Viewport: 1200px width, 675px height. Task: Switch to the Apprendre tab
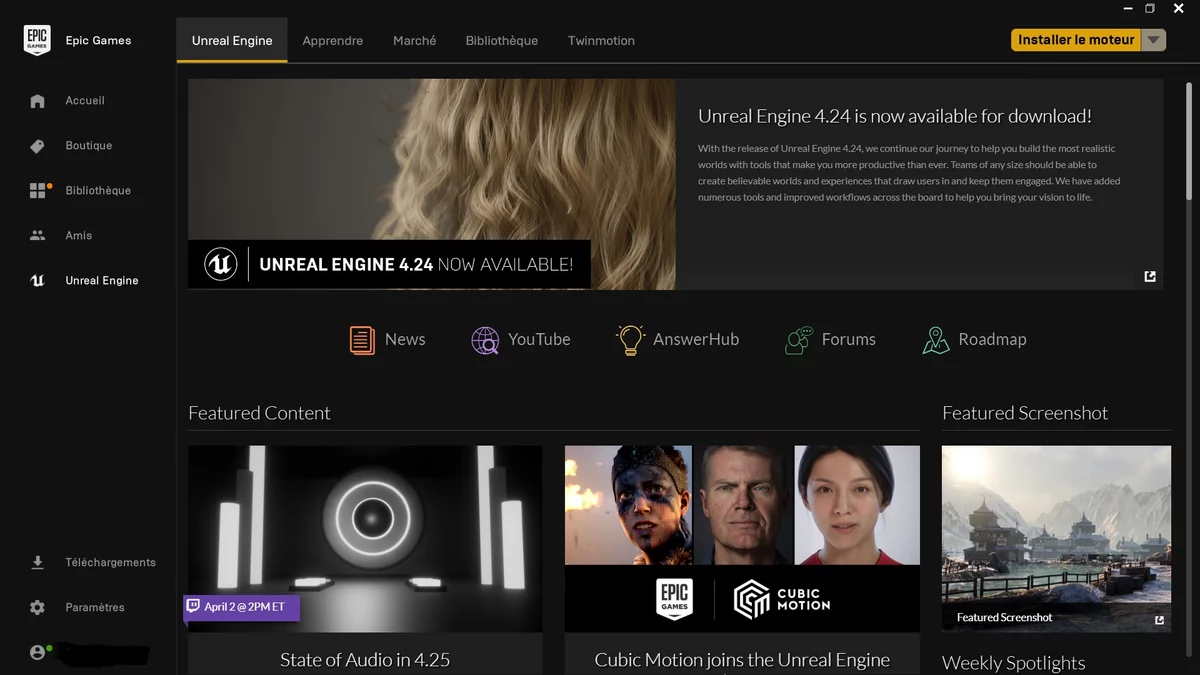(x=333, y=41)
